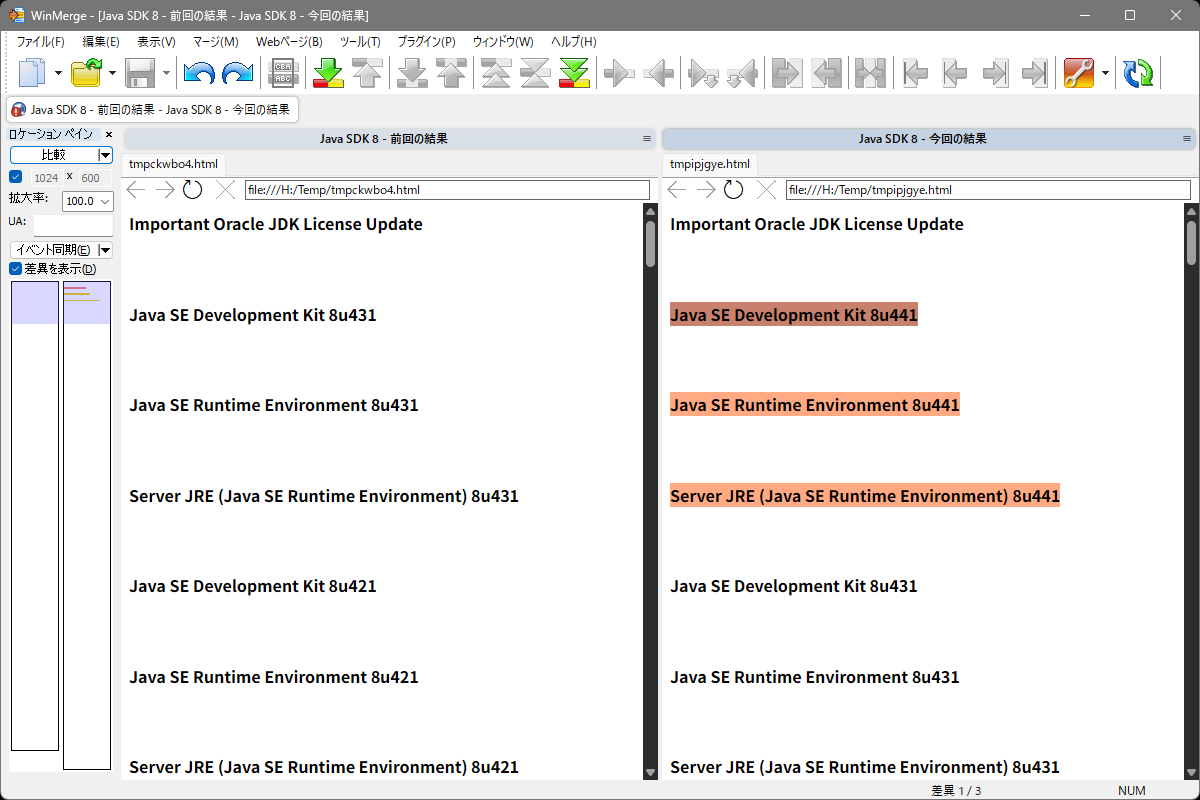Viewport: 1200px width, 800px height.
Task: Open the ヘルプ(H) menu
Action: (x=574, y=42)
